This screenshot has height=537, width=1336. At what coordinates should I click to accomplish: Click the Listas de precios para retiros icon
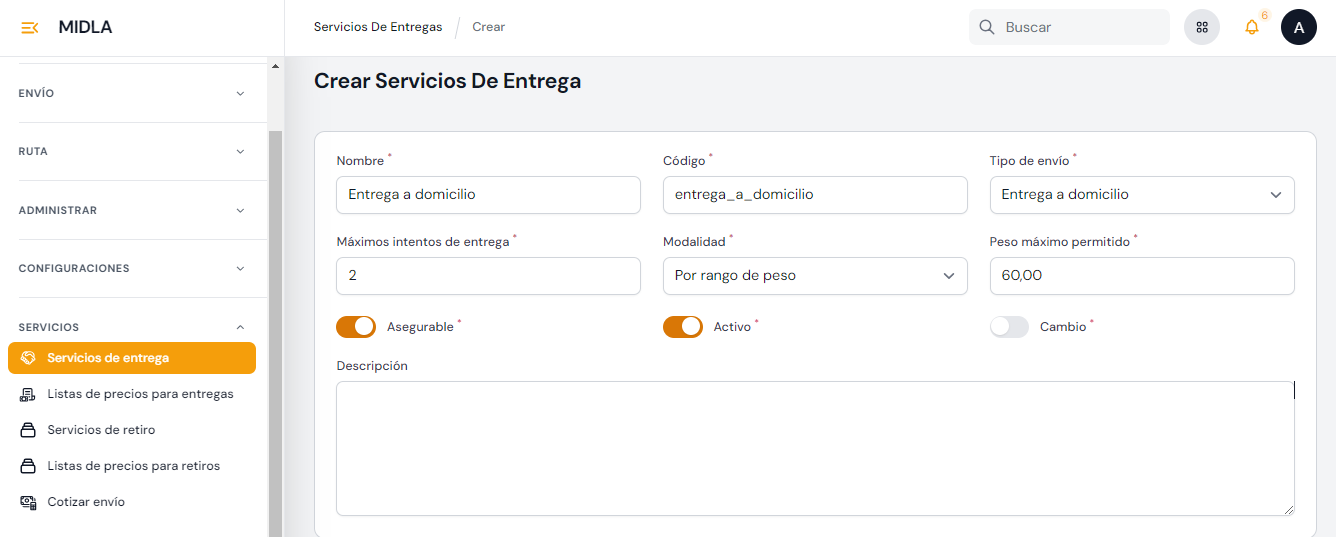[28, 466]
